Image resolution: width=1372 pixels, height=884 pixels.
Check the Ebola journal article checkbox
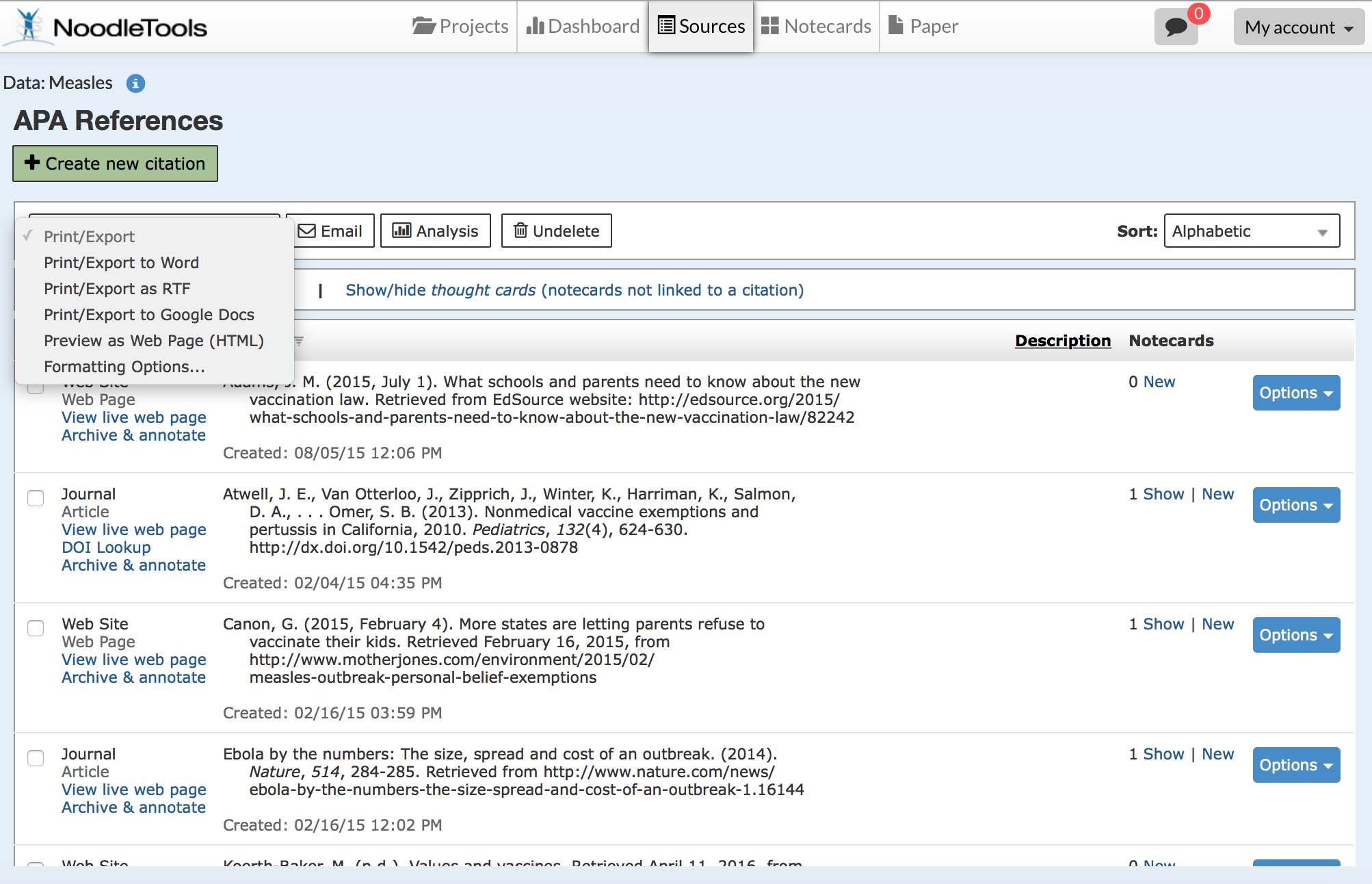(x=35, y=759)
